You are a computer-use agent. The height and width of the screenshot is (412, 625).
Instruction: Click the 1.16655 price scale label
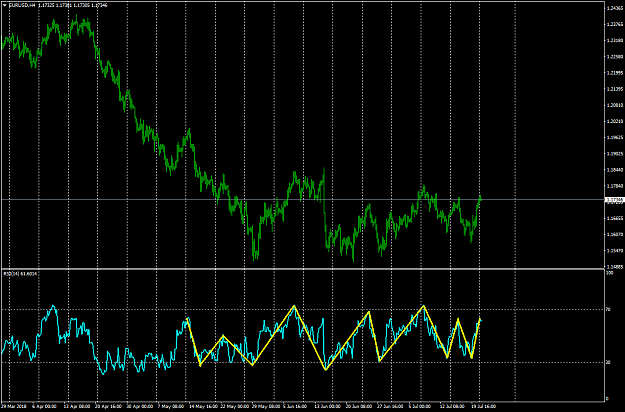point(614,218)
